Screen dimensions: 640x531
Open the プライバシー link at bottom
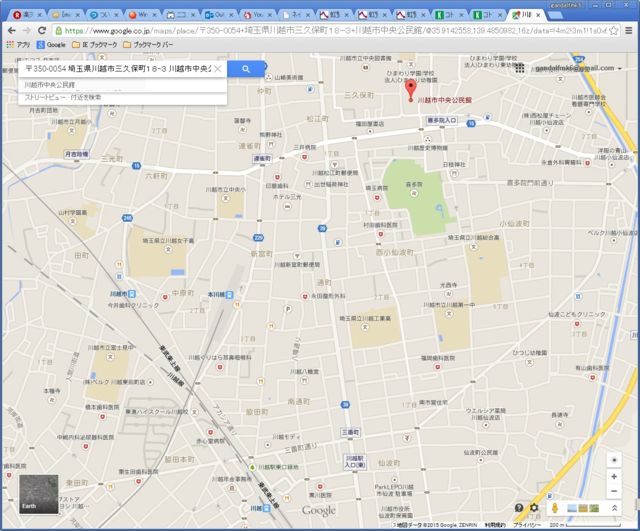pyautogui.click(x=527, y=525)
